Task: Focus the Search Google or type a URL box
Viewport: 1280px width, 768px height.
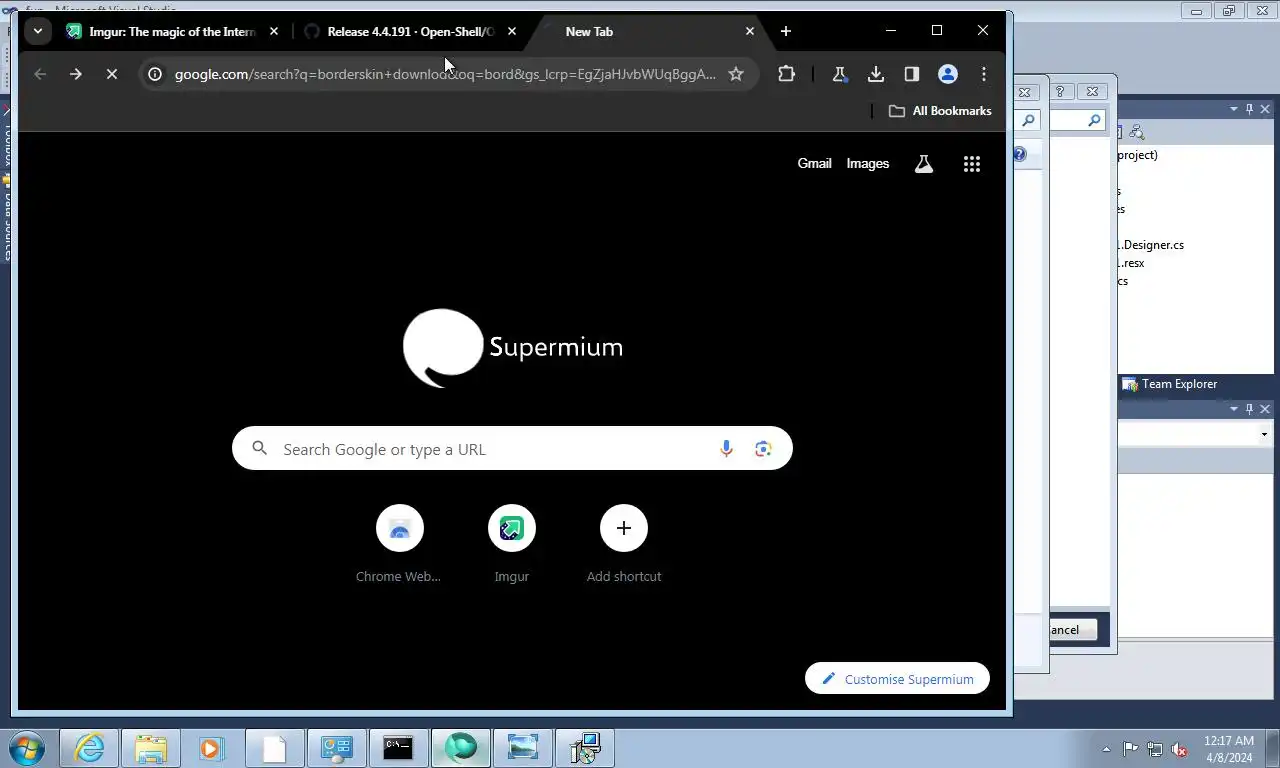Action: pos(512,449)
